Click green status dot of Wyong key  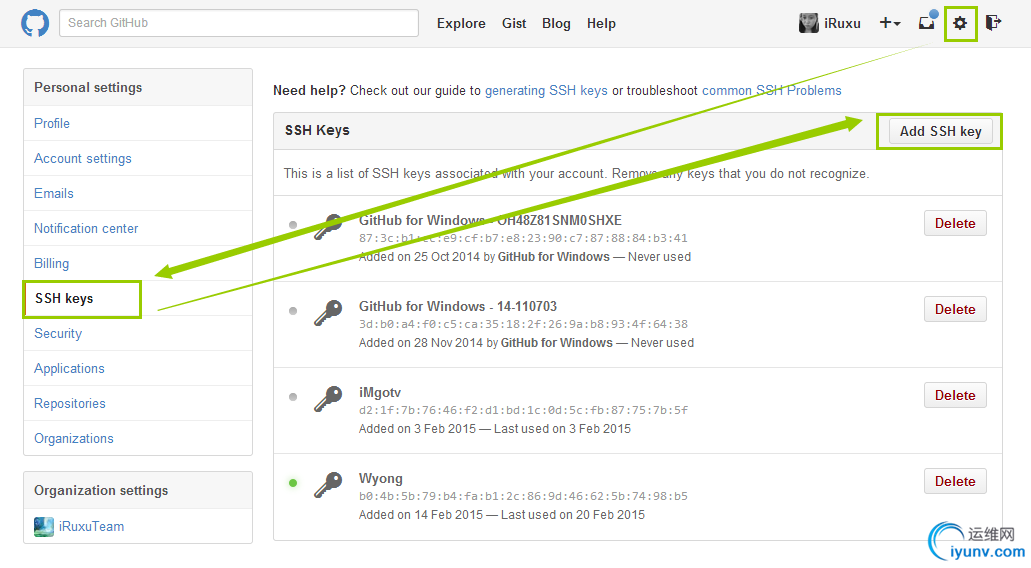pos(293,483)
